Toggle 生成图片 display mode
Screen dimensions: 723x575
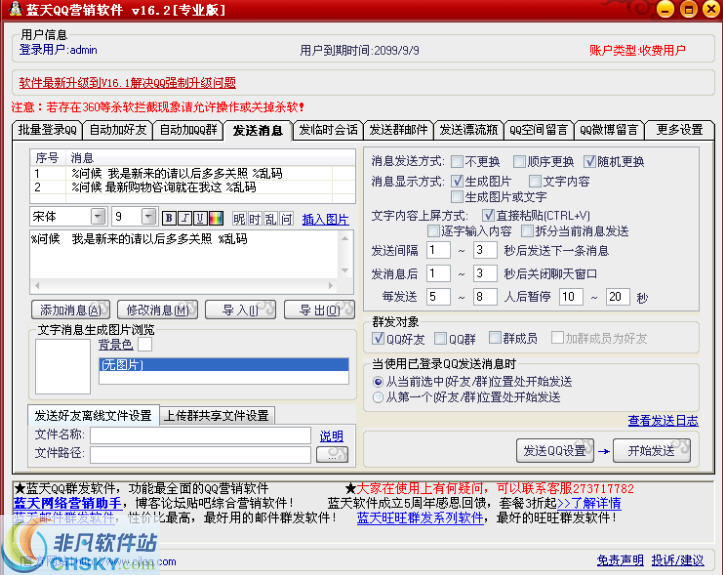point(457,181)
